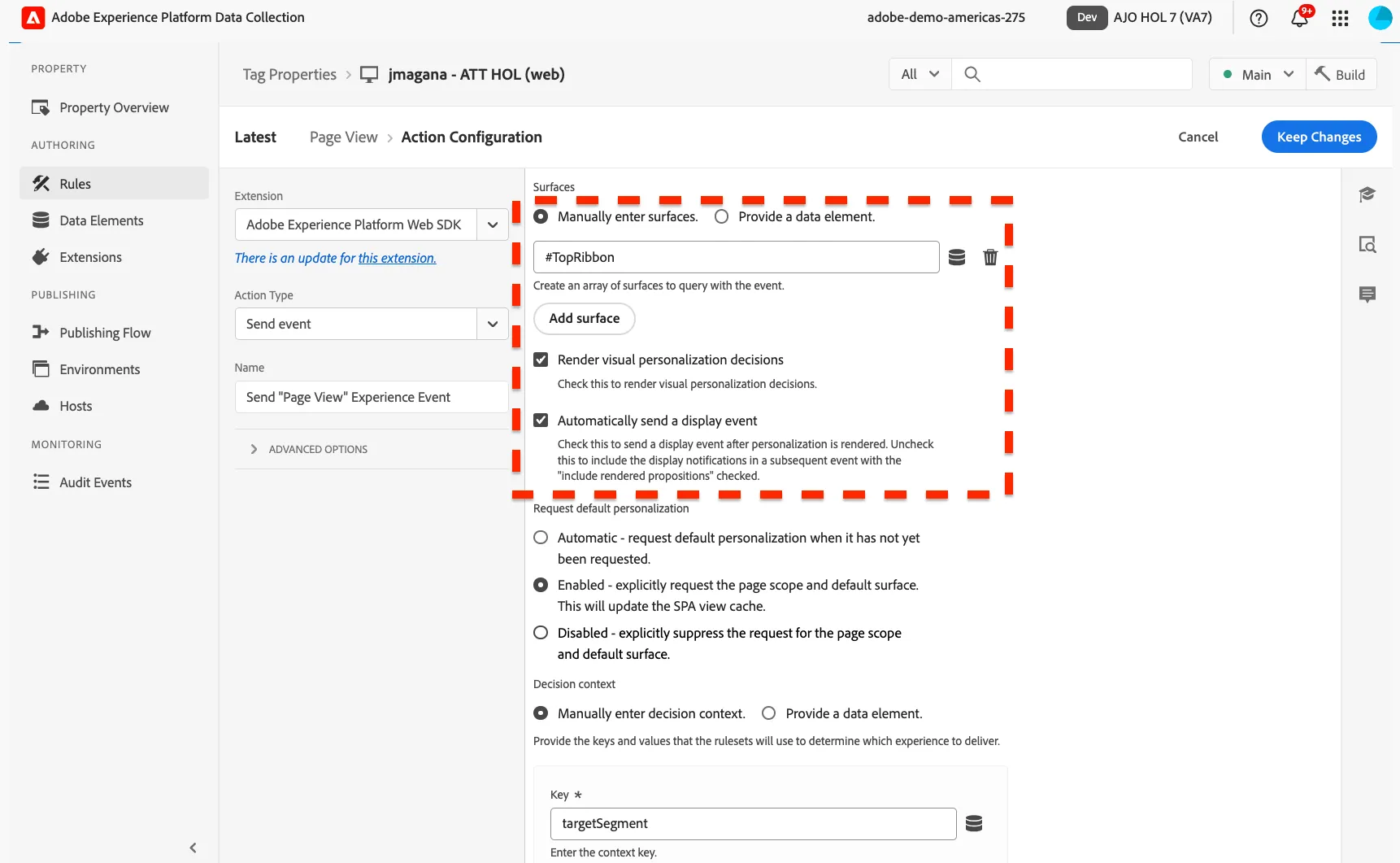Click Add surface button
Screen dimensions: 1400x863
(x=585, y=318)
